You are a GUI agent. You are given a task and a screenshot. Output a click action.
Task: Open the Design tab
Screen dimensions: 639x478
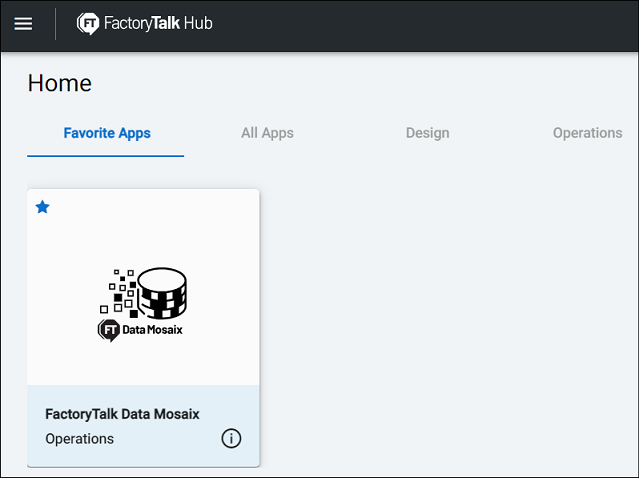[427, 133]
